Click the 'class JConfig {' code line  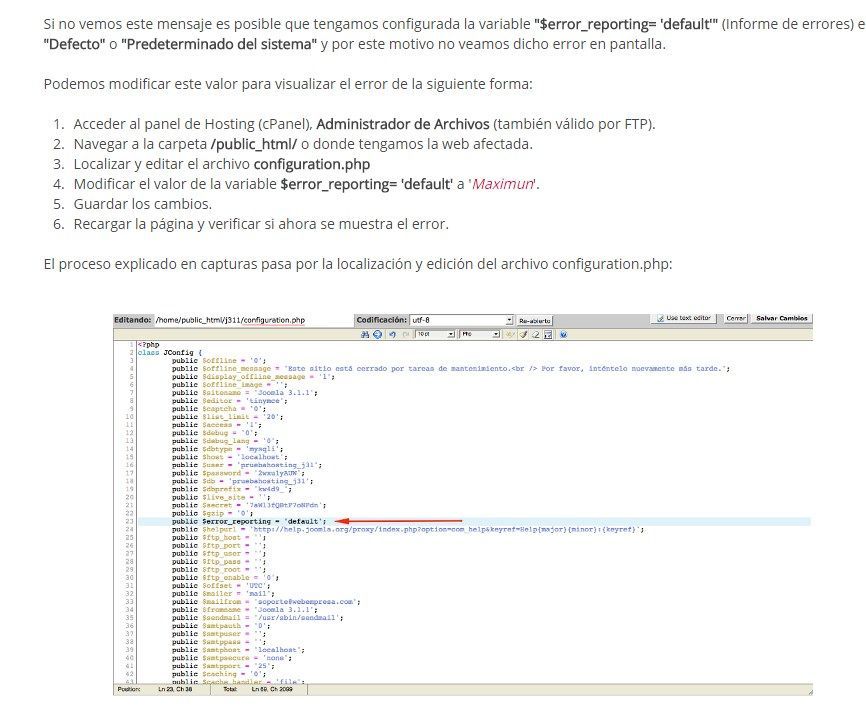(170, 352)
